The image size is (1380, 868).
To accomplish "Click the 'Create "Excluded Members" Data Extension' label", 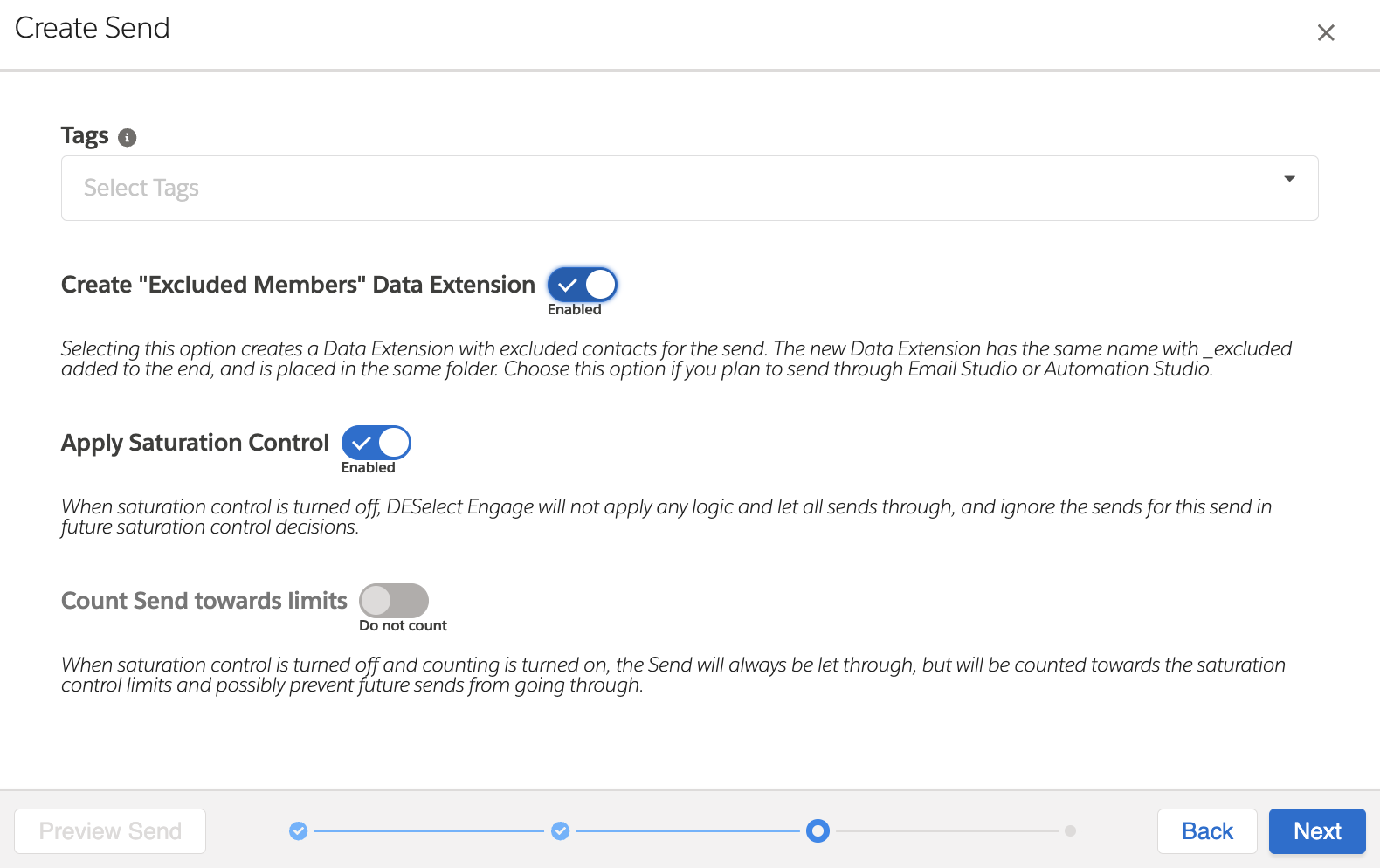I will coord(298,285).
